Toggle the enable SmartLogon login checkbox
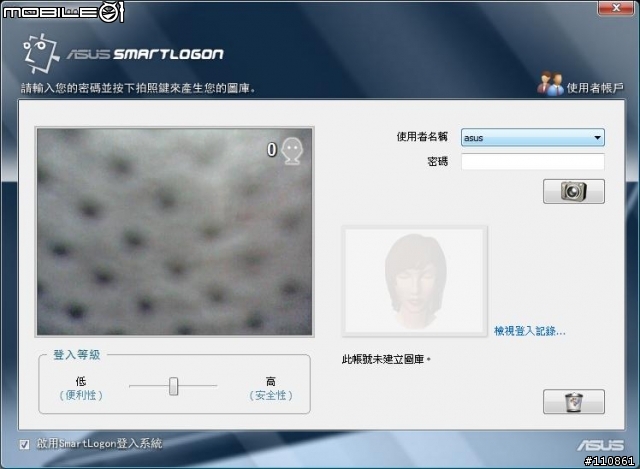 (x=24, y=444)
